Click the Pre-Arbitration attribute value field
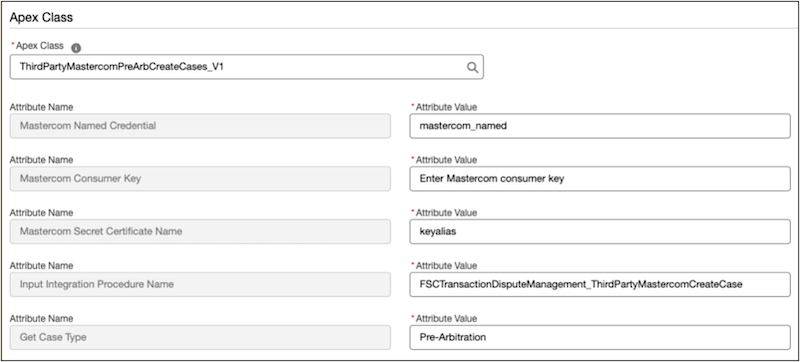The width and height of the screenshot is (800, 362). 600,338
